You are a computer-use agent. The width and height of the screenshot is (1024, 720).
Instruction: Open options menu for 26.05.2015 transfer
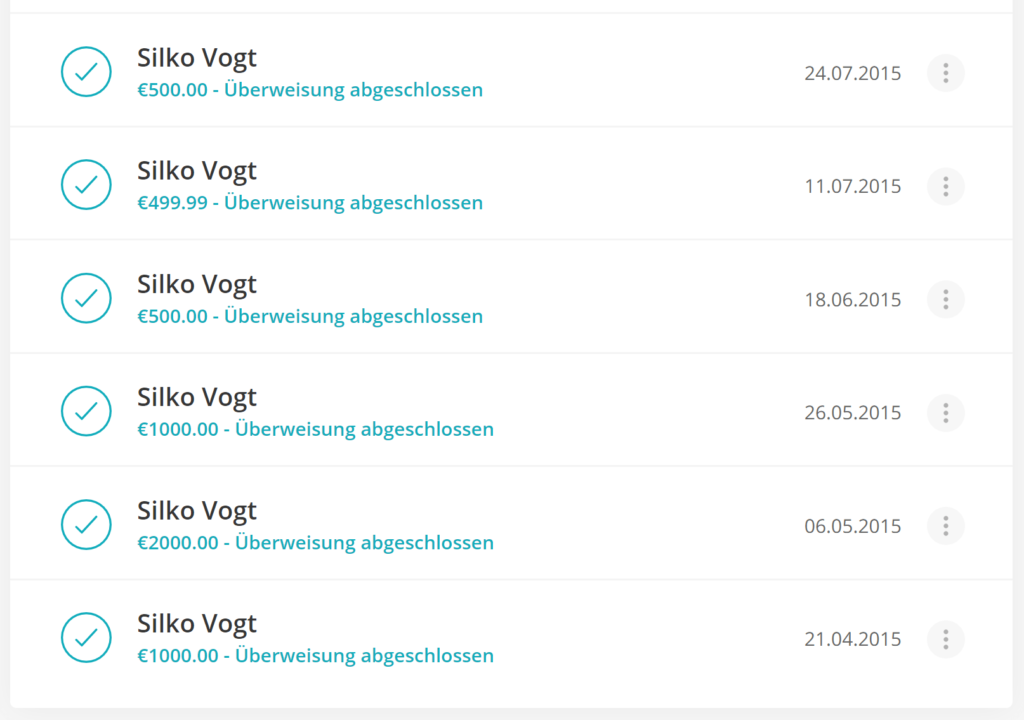(946, 413)
